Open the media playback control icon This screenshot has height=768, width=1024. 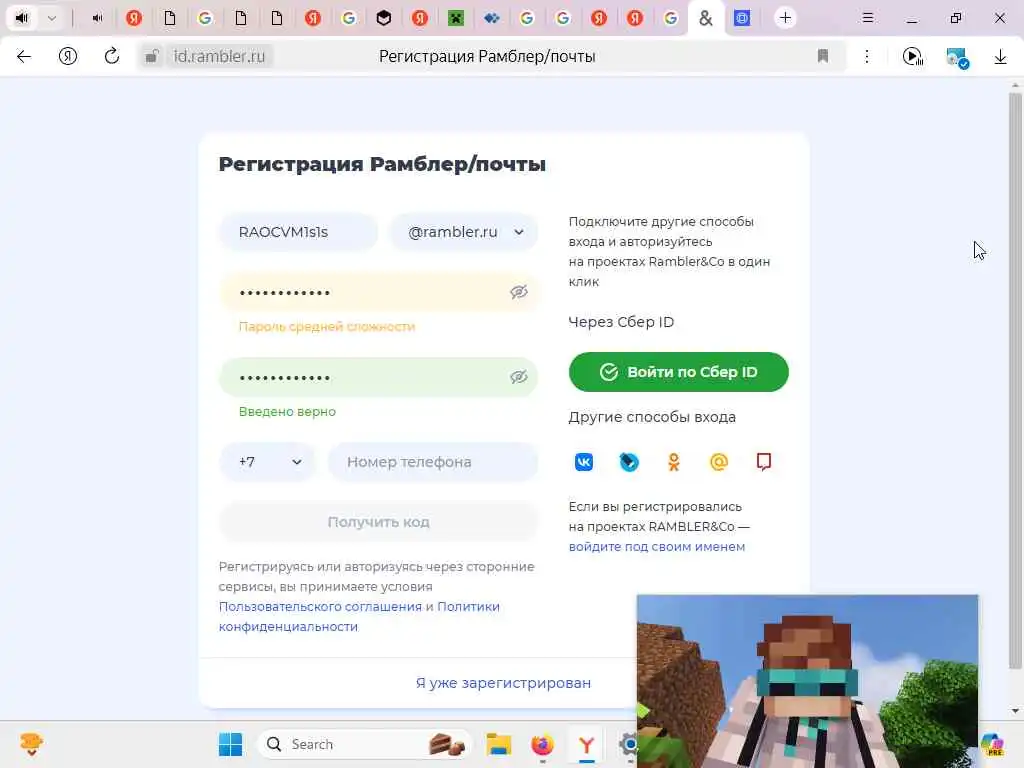coord(912,57)
